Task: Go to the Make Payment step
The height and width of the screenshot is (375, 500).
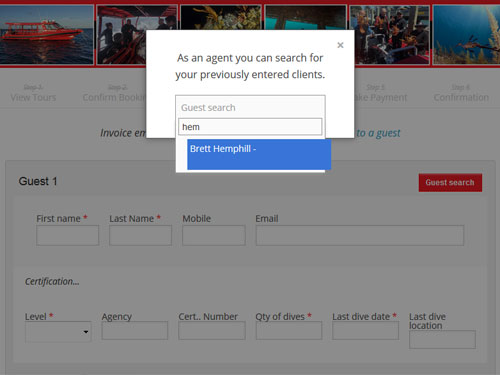Action: point(381,93)
